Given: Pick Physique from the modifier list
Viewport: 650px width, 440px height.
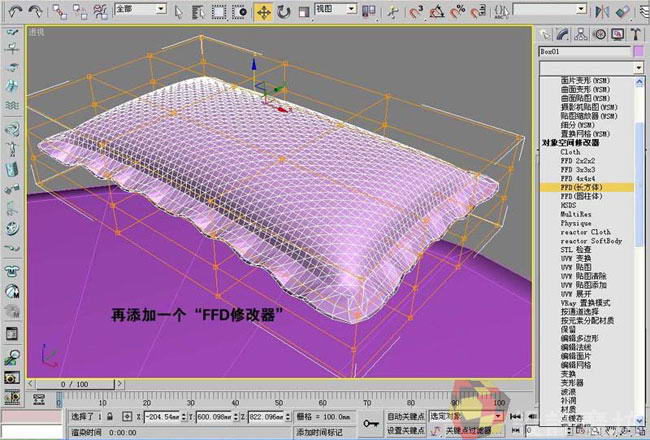Looking at the screenshot, I should tap(576, 223).
